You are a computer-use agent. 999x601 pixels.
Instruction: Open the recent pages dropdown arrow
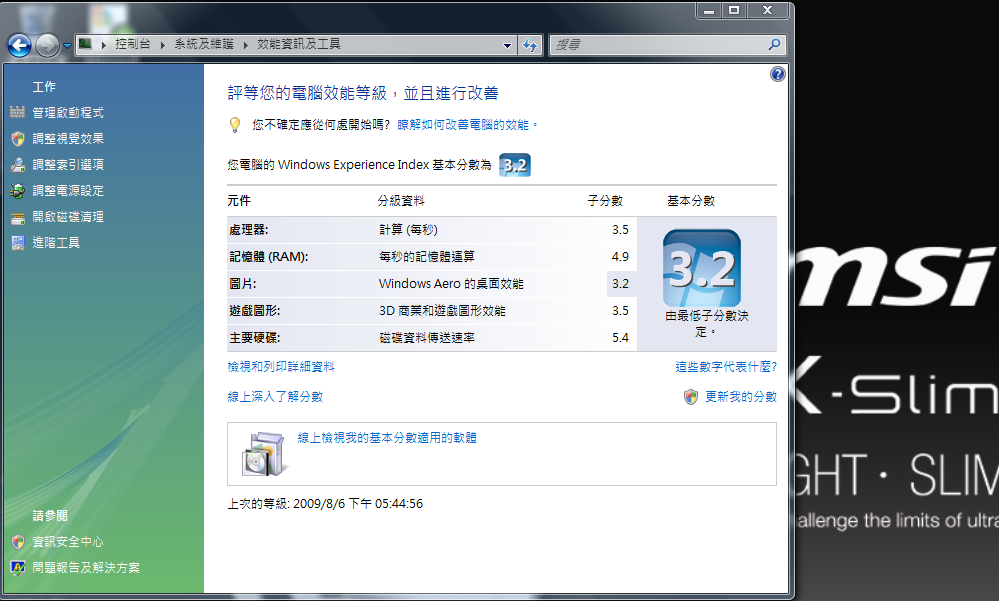tap(67, 46)
